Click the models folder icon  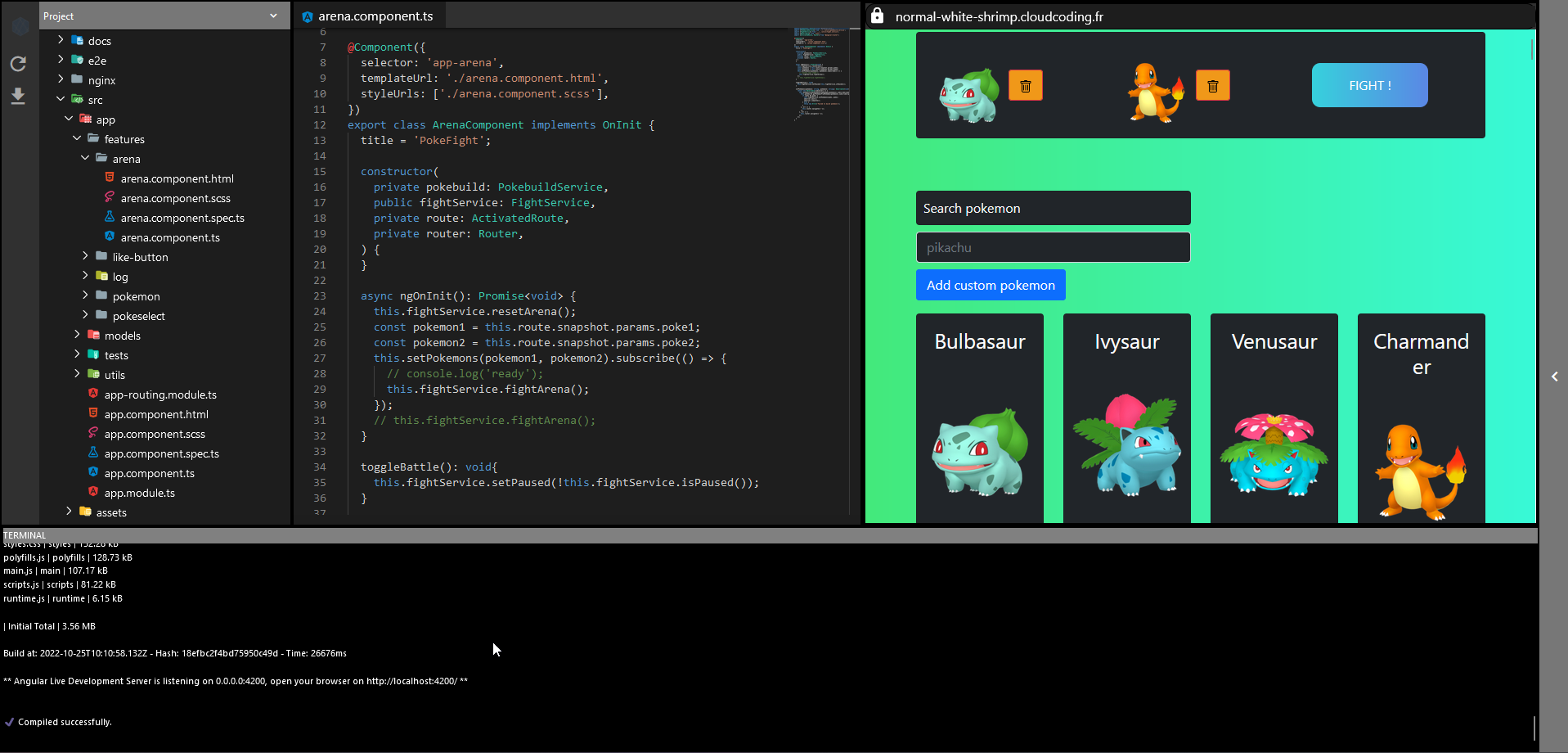(x=94, y=335)
